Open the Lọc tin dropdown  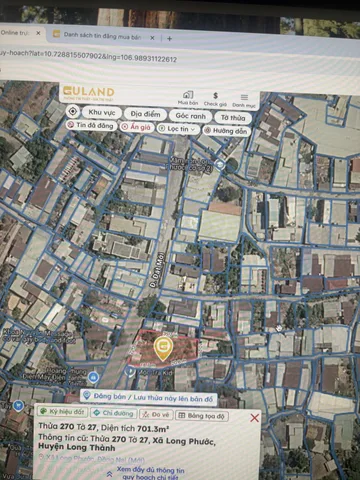pos(178,129)
